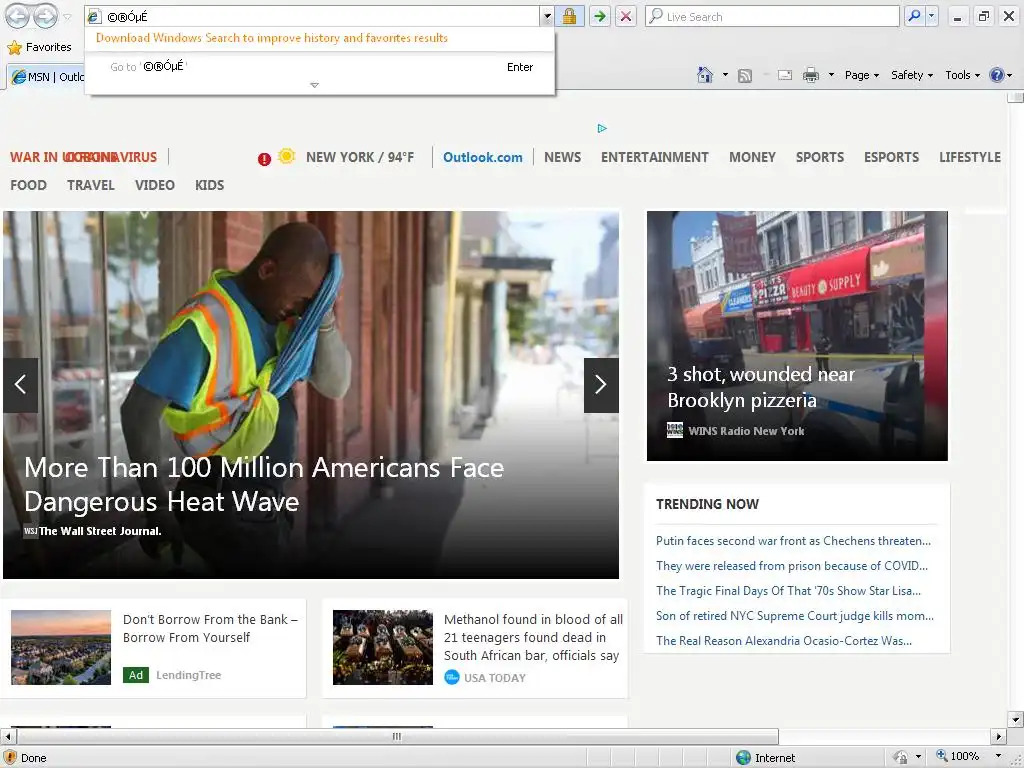Open the Safety menu
This screenshot has width=1024, height=768.
click(x=912, y=75)
